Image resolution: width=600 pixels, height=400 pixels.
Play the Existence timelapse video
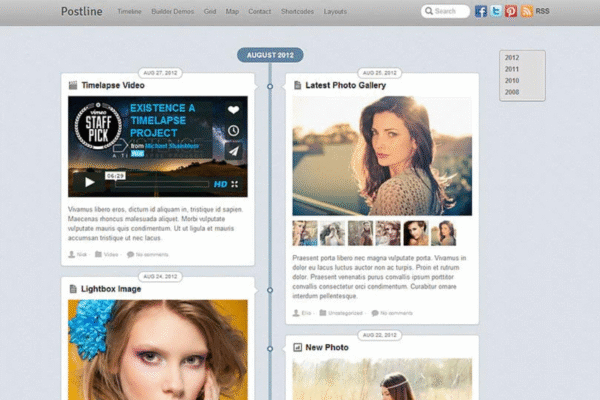pos(89,182)
